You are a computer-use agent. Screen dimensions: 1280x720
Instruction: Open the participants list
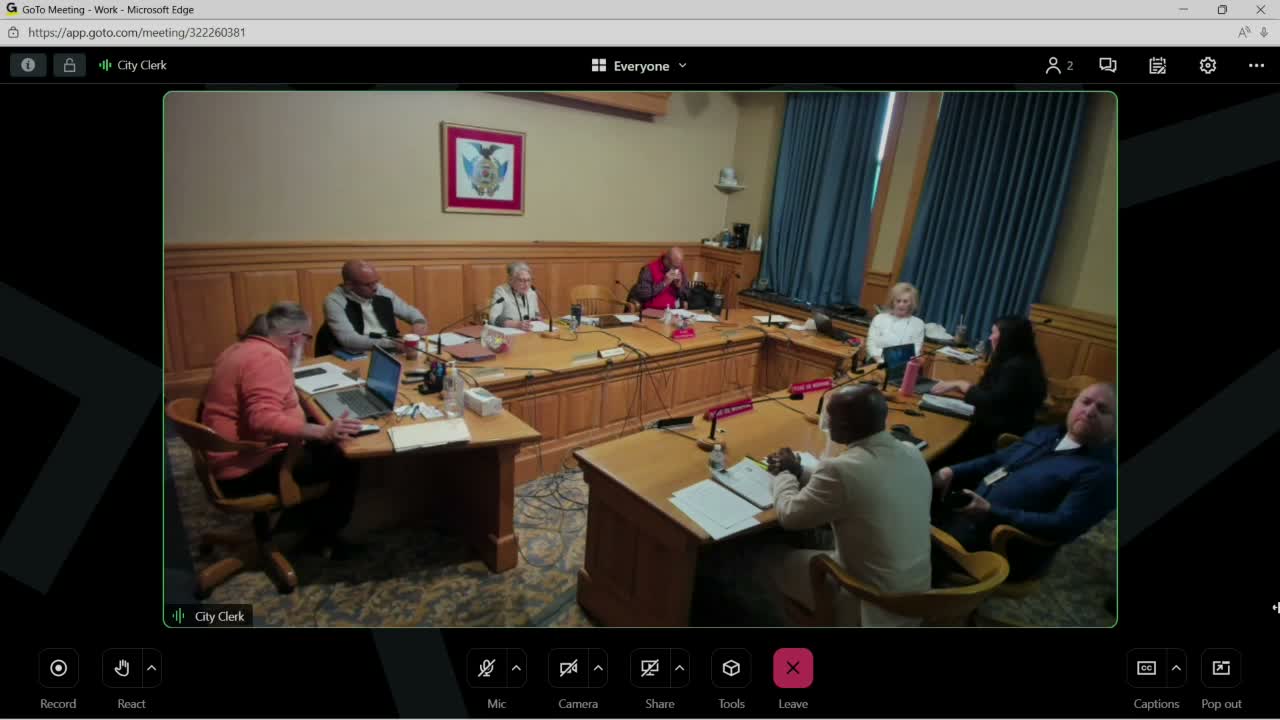1058,65
